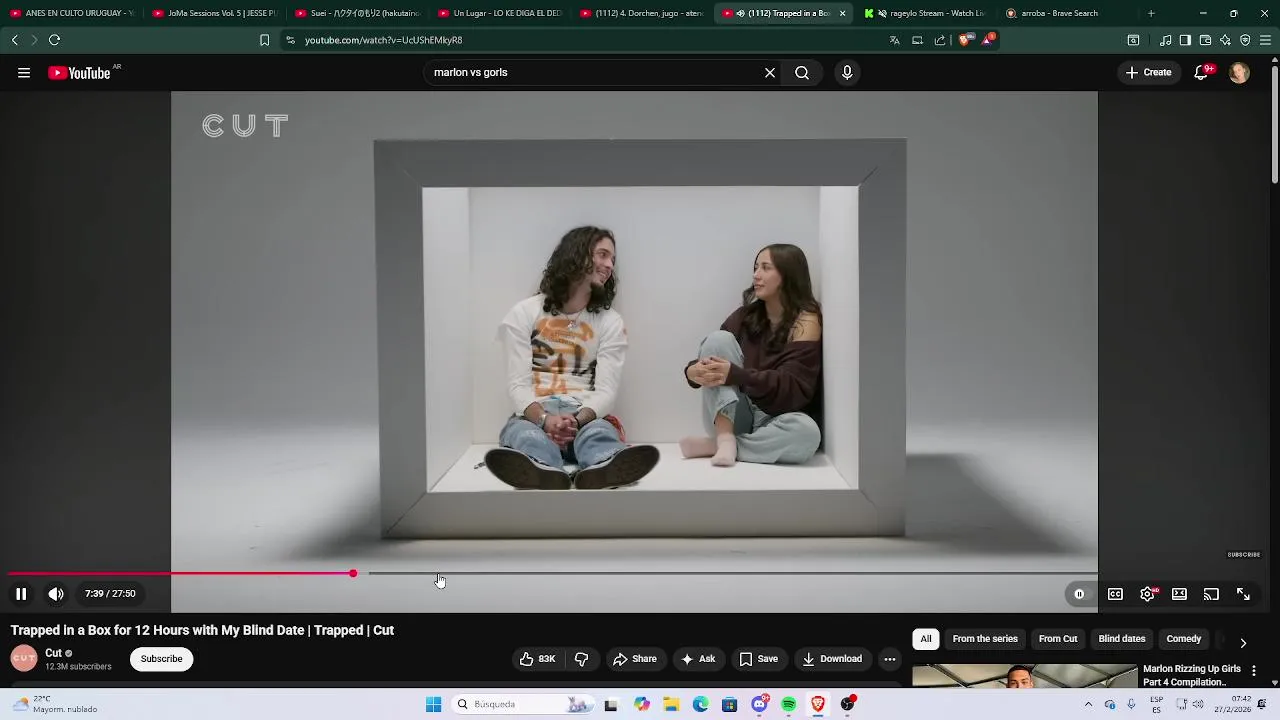Translate the page from address bar icon
The width and height of the screenshot is (1280, 720).
point(894,40)
